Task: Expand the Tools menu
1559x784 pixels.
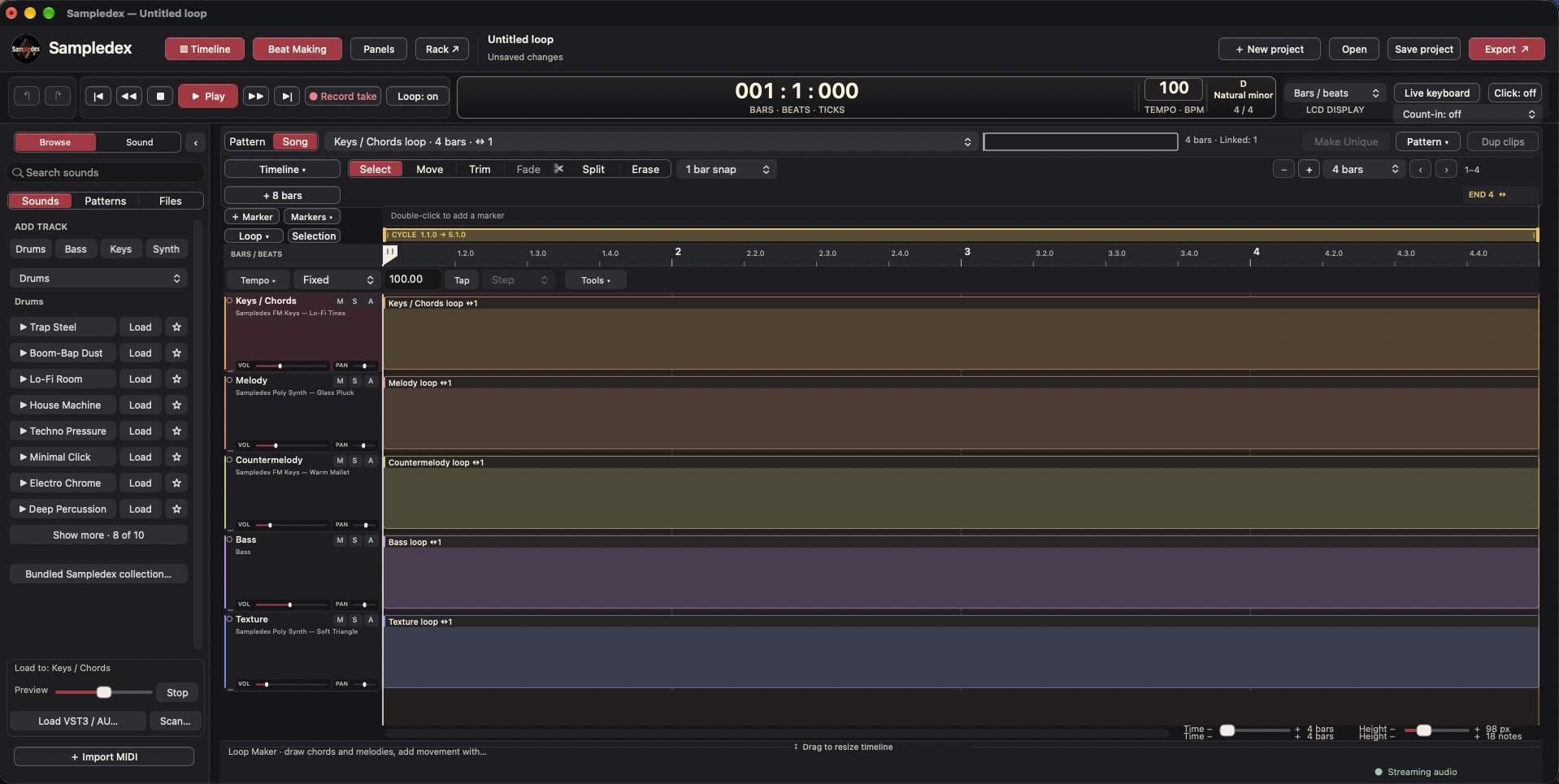Action: 595,280
